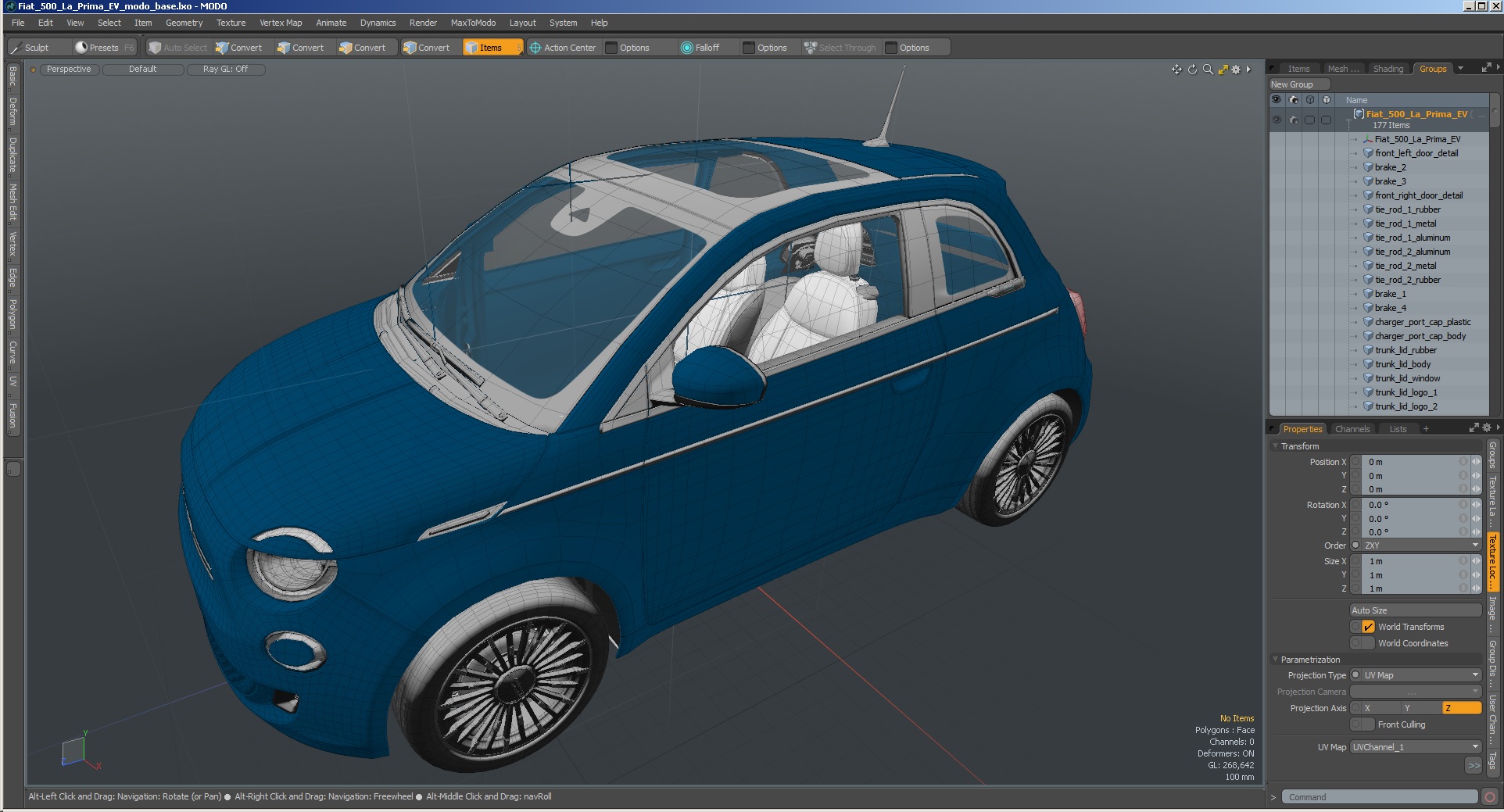Open the panel tabs dropdown arrow next to Groups

point(1460,68)
